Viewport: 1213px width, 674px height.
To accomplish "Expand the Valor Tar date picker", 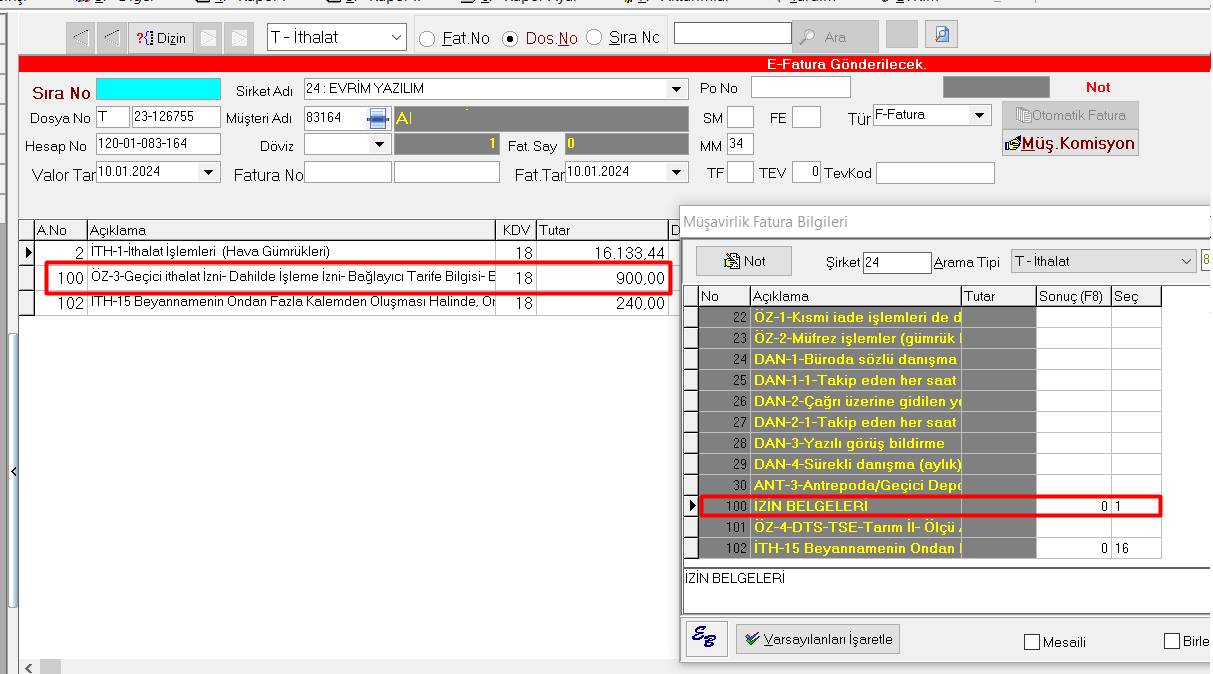I will tap(208, 172).
